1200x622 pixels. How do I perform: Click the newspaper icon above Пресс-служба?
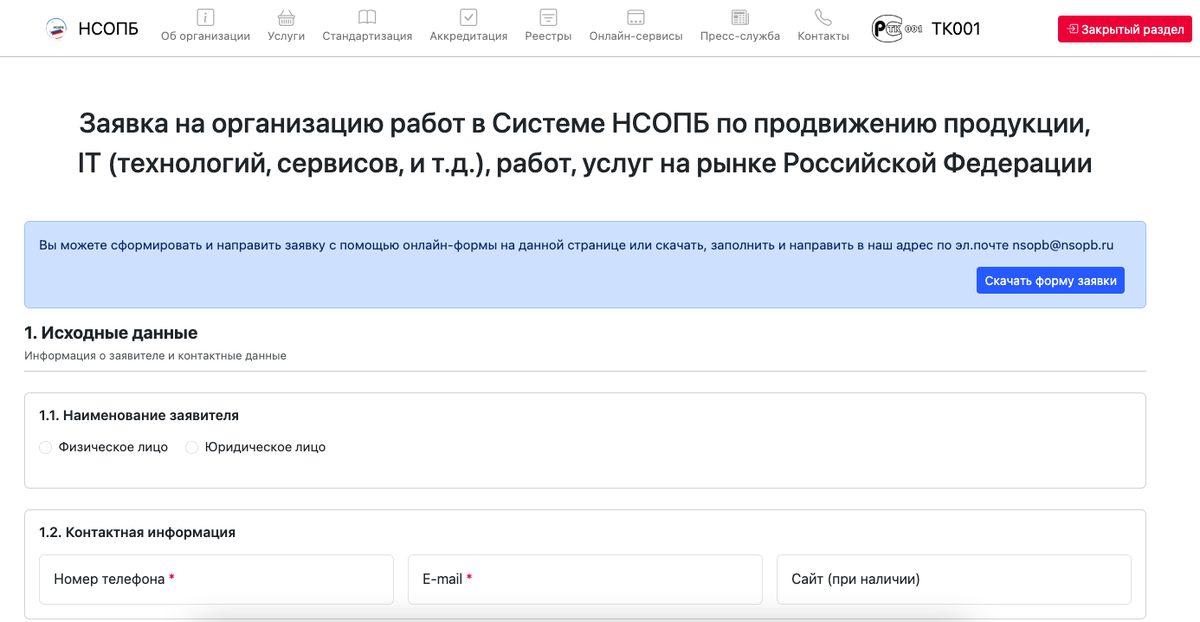pos(740,17)
